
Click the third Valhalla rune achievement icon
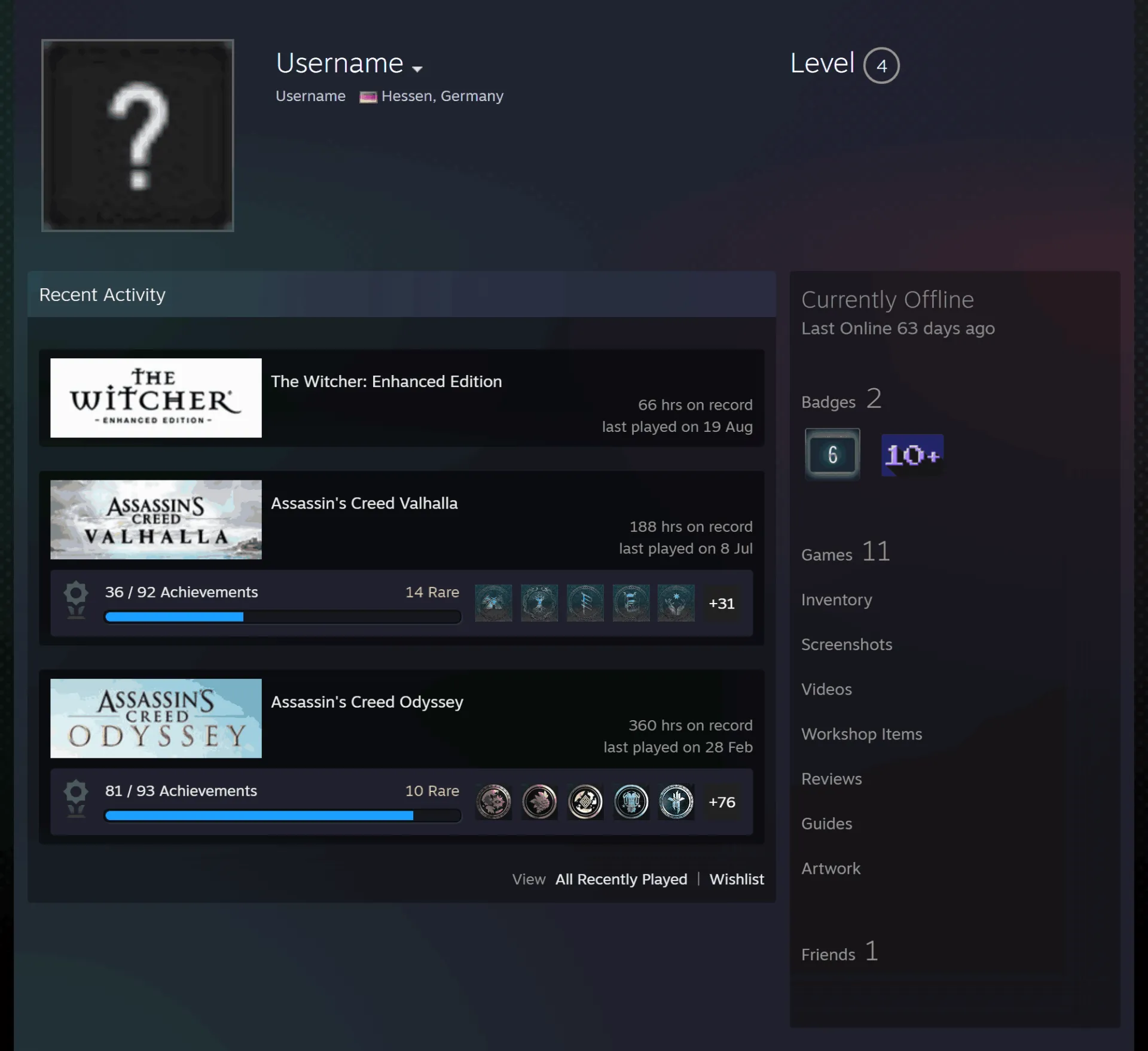click(585, 603)
